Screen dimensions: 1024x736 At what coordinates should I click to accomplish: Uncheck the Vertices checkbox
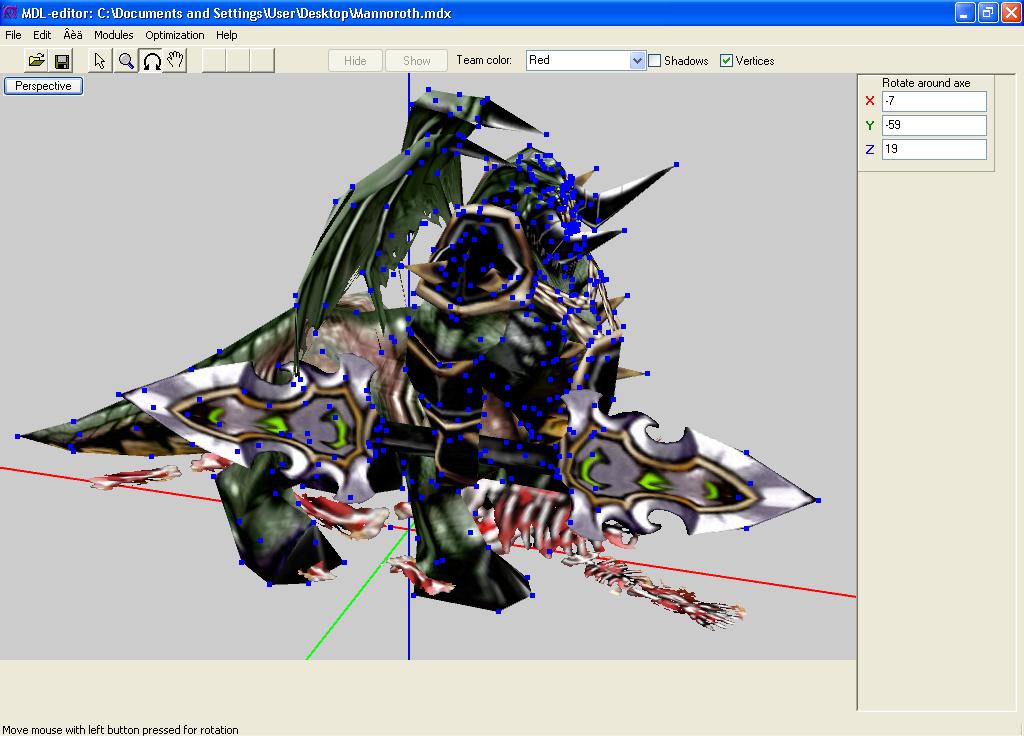pos(726,61)
